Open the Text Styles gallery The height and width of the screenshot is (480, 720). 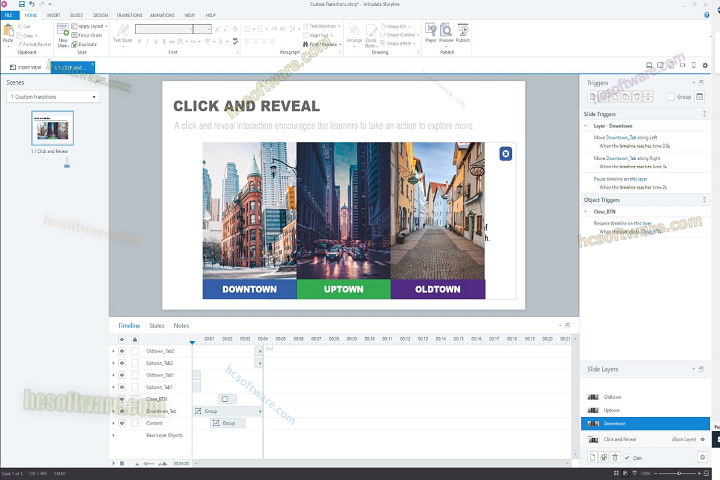[123, 33]
